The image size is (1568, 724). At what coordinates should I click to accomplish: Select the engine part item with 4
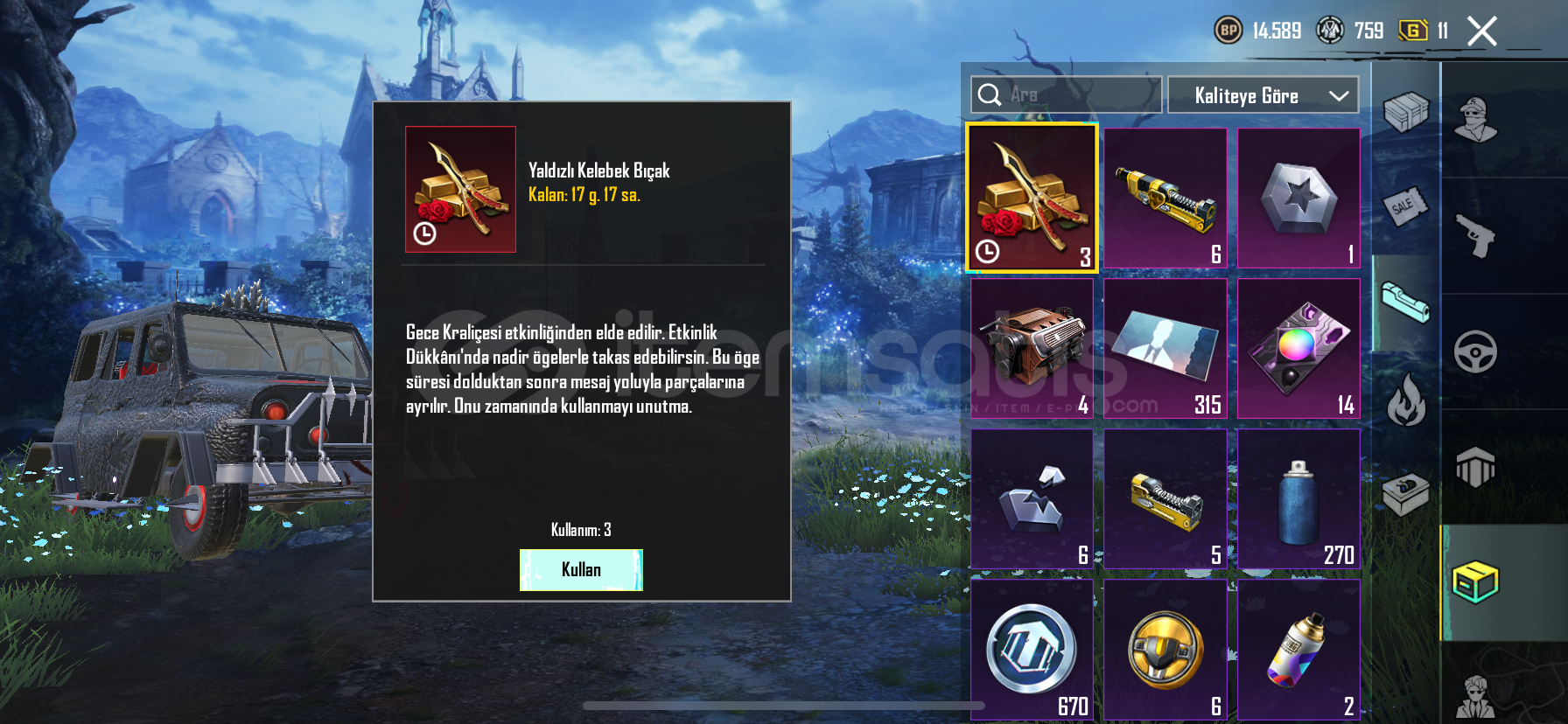pos(1032,348)
